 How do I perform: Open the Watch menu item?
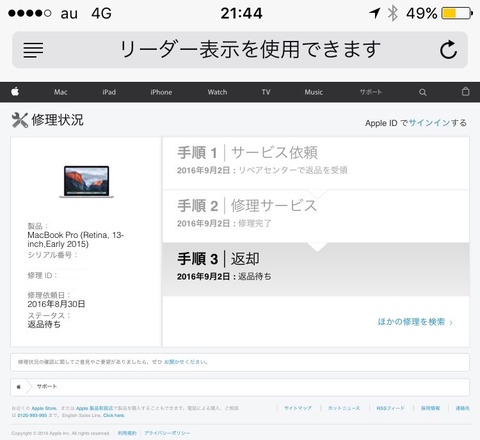pos(217,92)
